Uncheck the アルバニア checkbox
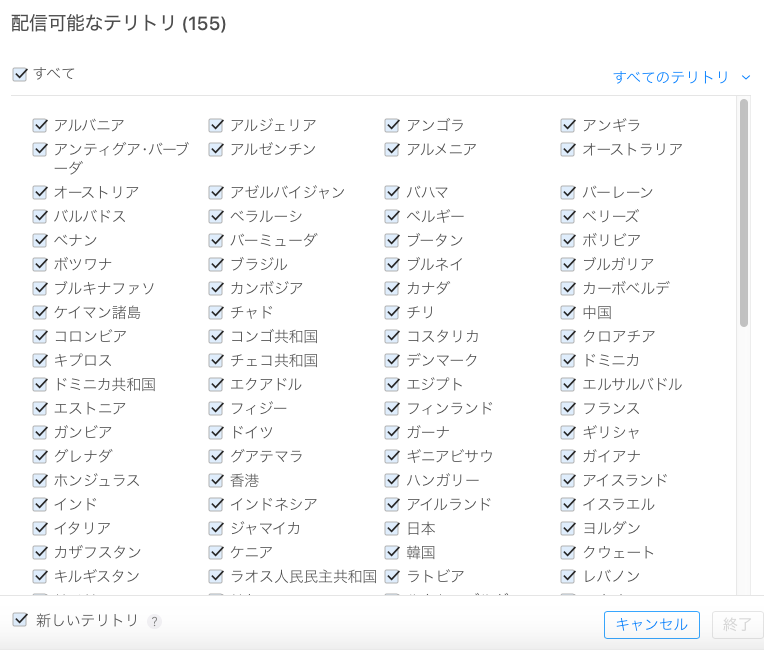 click(40, 125)
